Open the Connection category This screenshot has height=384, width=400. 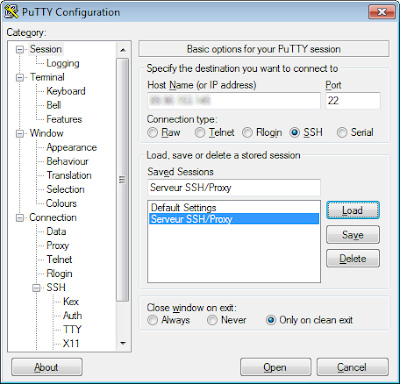pyautogui.click(x=53, y=217)
